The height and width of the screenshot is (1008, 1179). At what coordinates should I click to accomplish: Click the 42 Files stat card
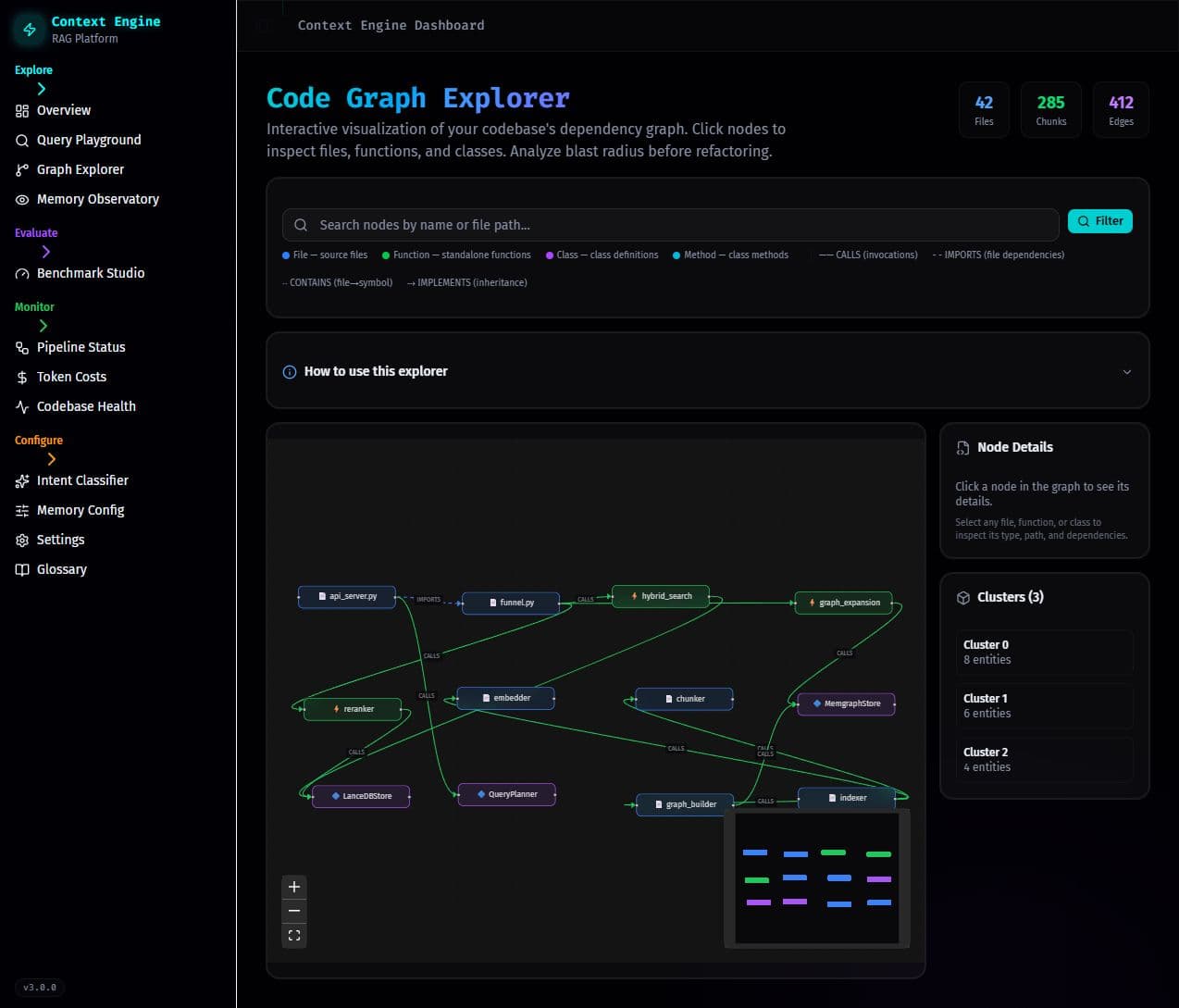pos(984,110)
